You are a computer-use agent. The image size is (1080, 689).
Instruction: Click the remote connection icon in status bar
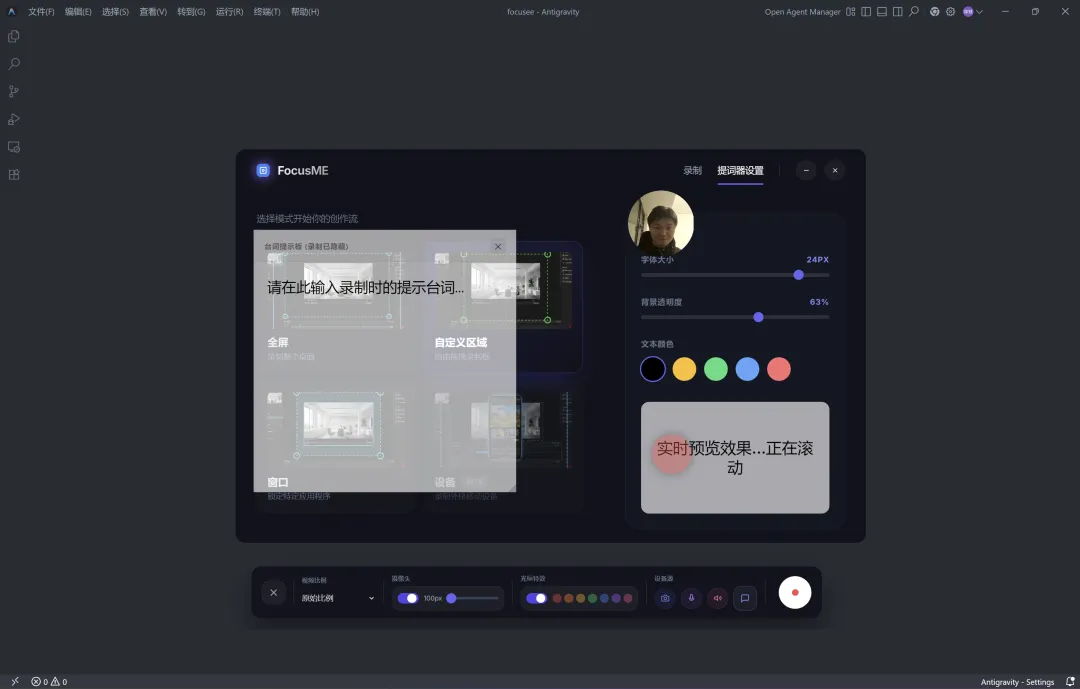coord(15,681)
